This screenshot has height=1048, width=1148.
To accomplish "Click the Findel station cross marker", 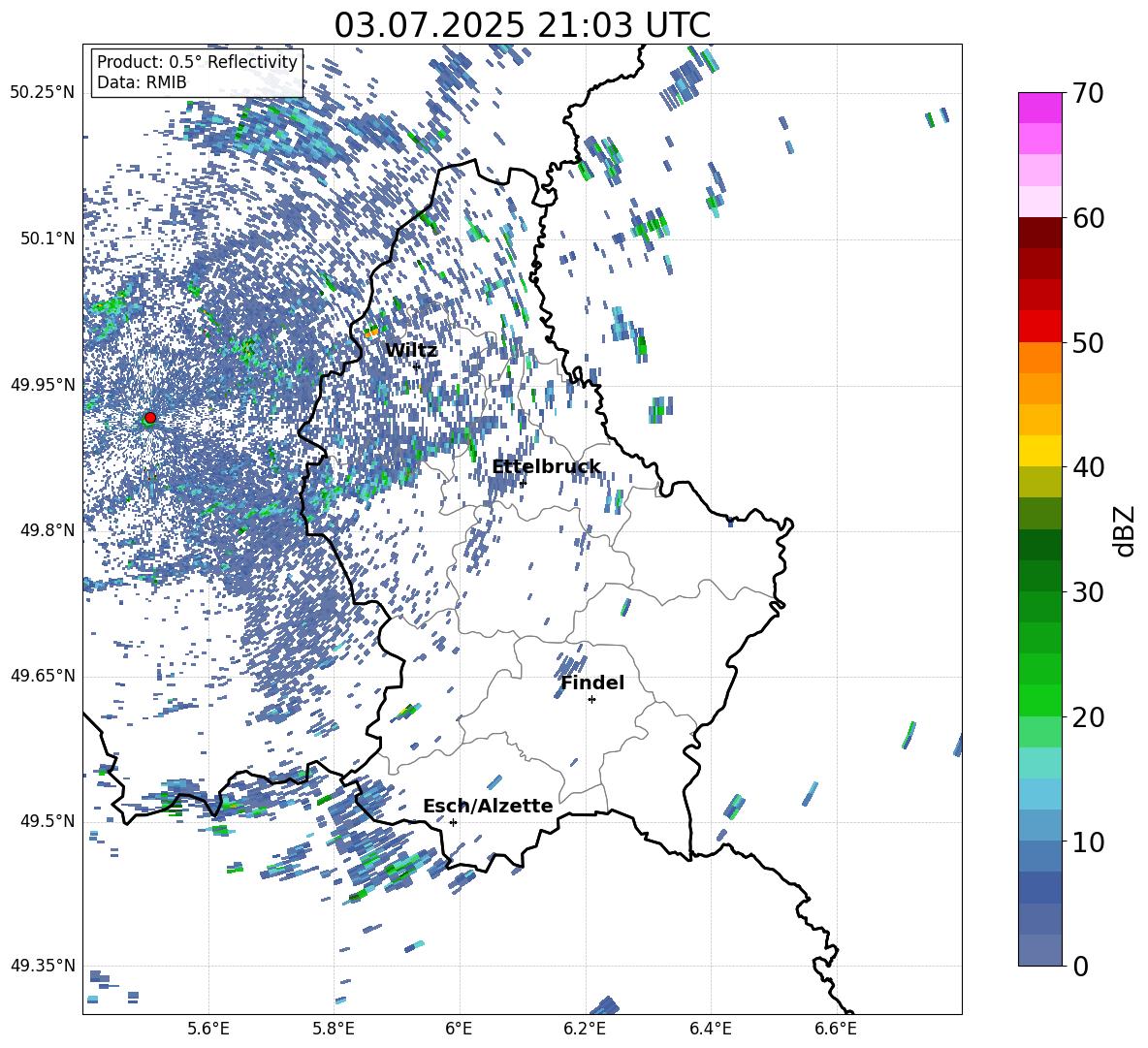I will [x=591, y=700].
